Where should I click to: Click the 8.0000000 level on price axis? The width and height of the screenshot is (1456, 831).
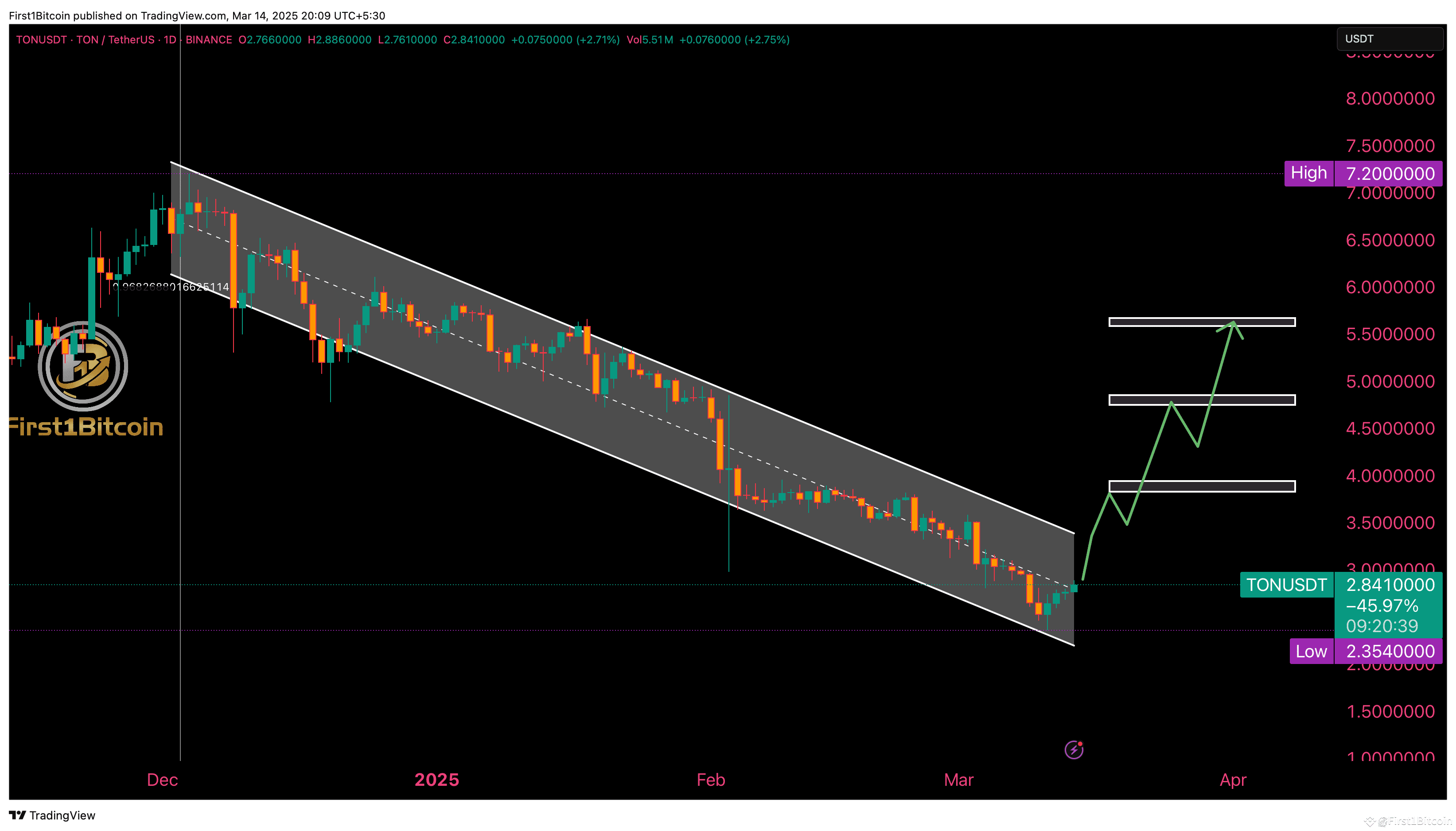click(x=1390, y=99)
